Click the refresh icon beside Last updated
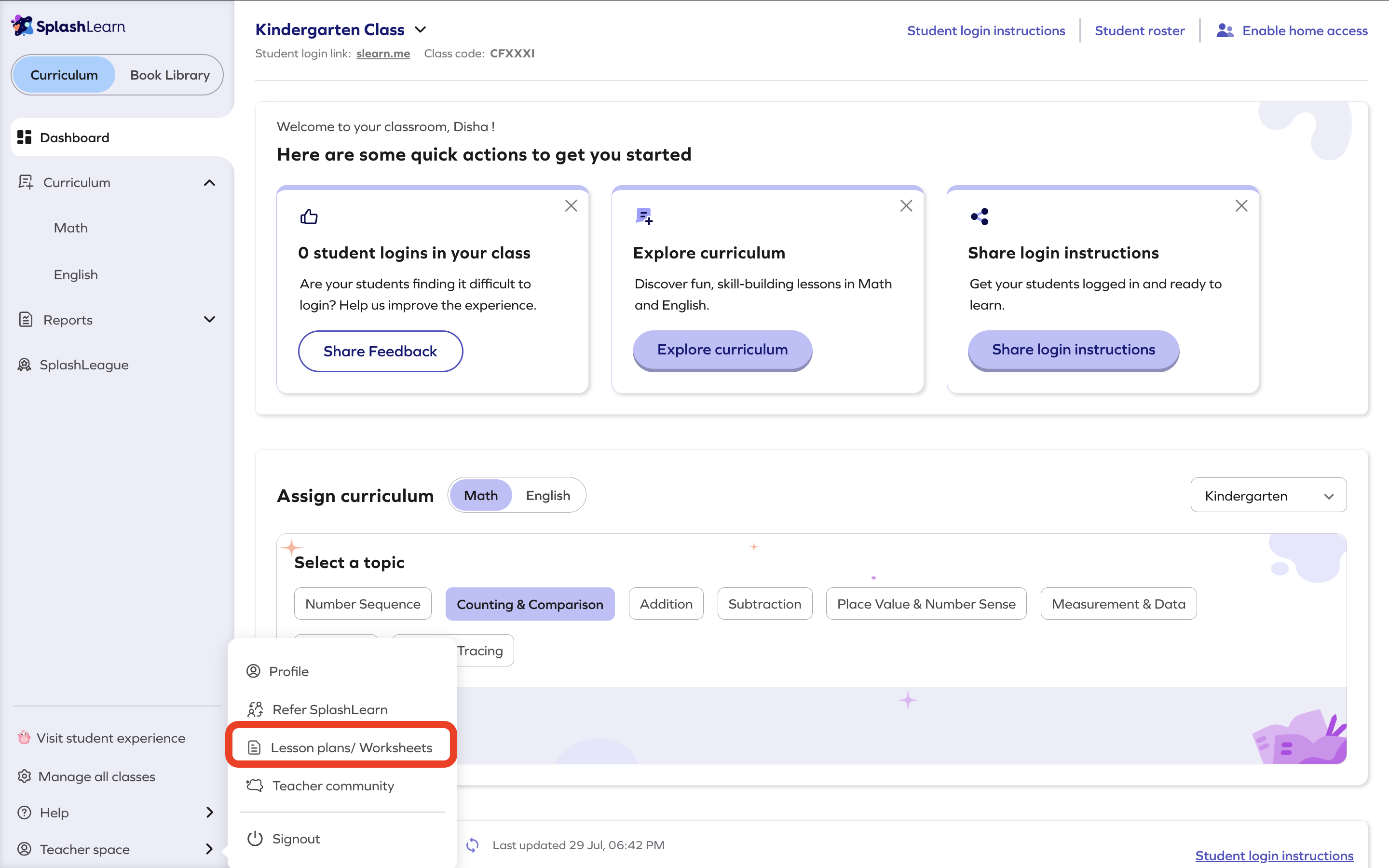 472,845
